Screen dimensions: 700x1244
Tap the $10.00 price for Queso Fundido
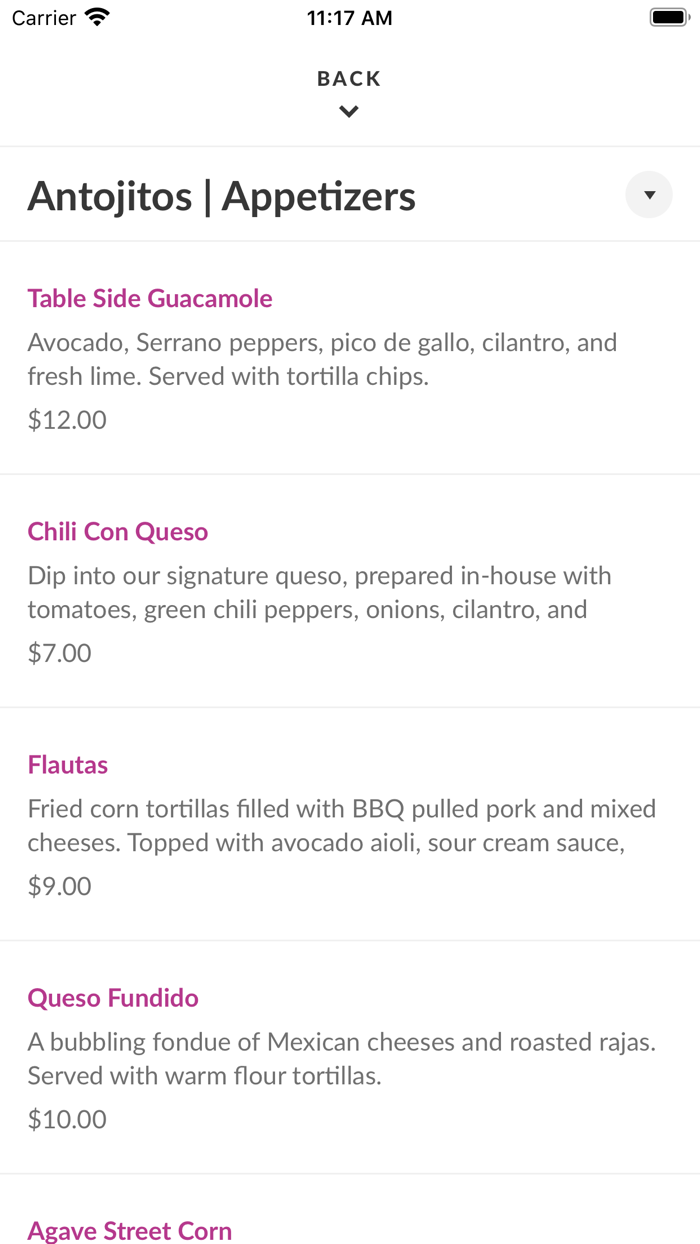click(x=66, y=1118)
